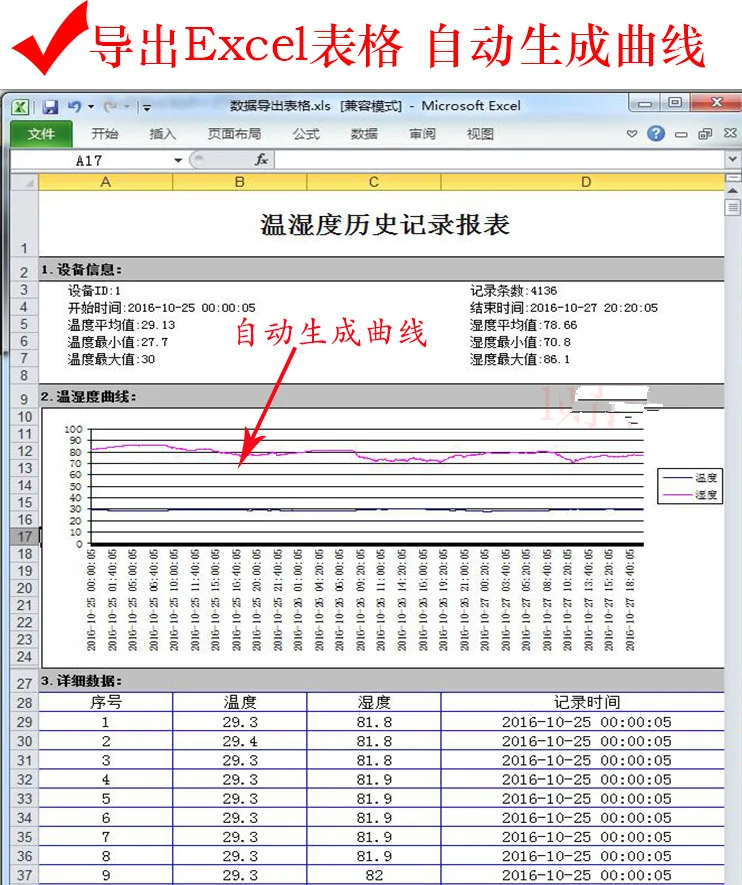This screenshot has width=742, height=885.
Task: Select column A header
Action: tap(106, 182)
